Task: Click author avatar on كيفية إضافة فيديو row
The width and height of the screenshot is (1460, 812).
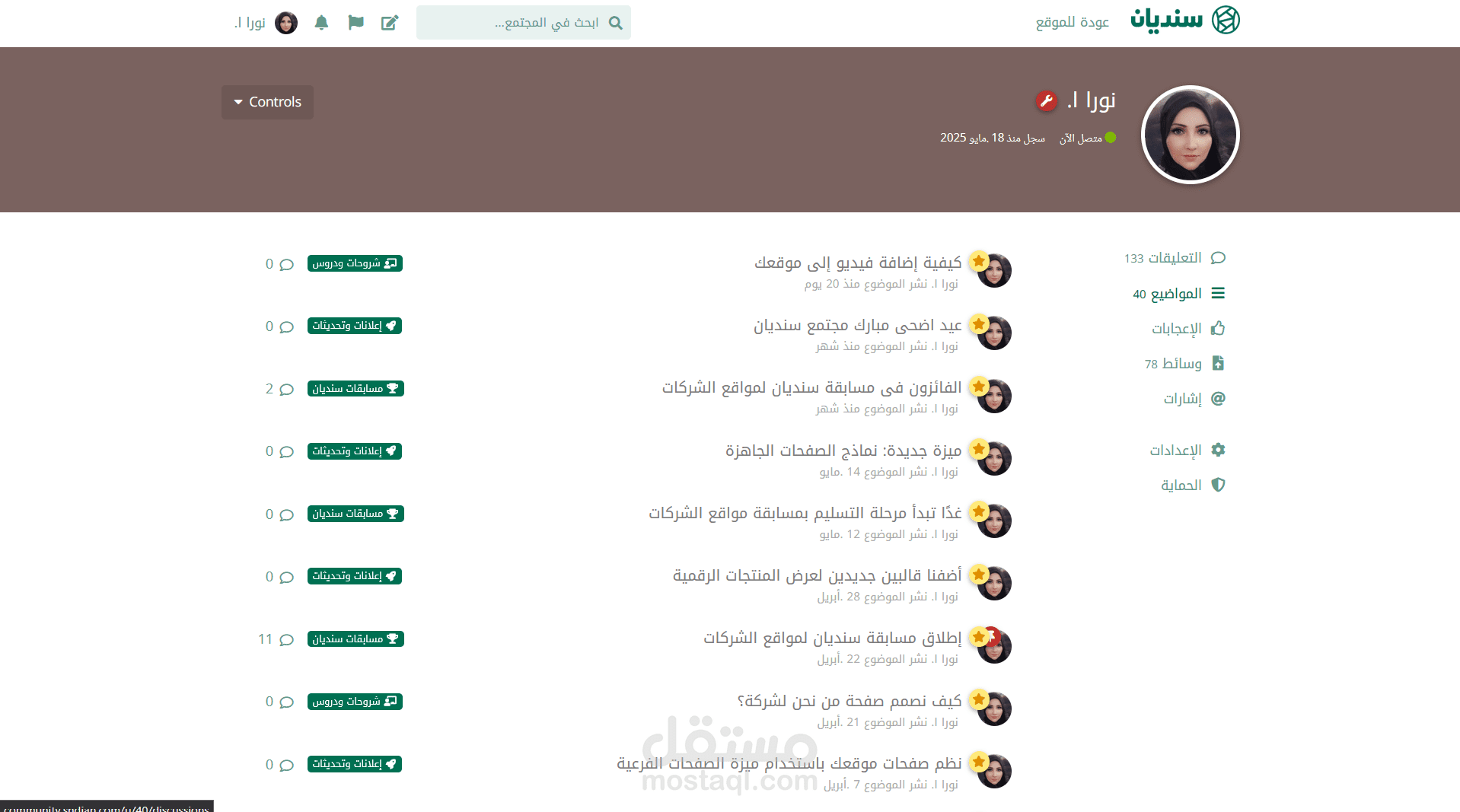Action: coord(994,271)
